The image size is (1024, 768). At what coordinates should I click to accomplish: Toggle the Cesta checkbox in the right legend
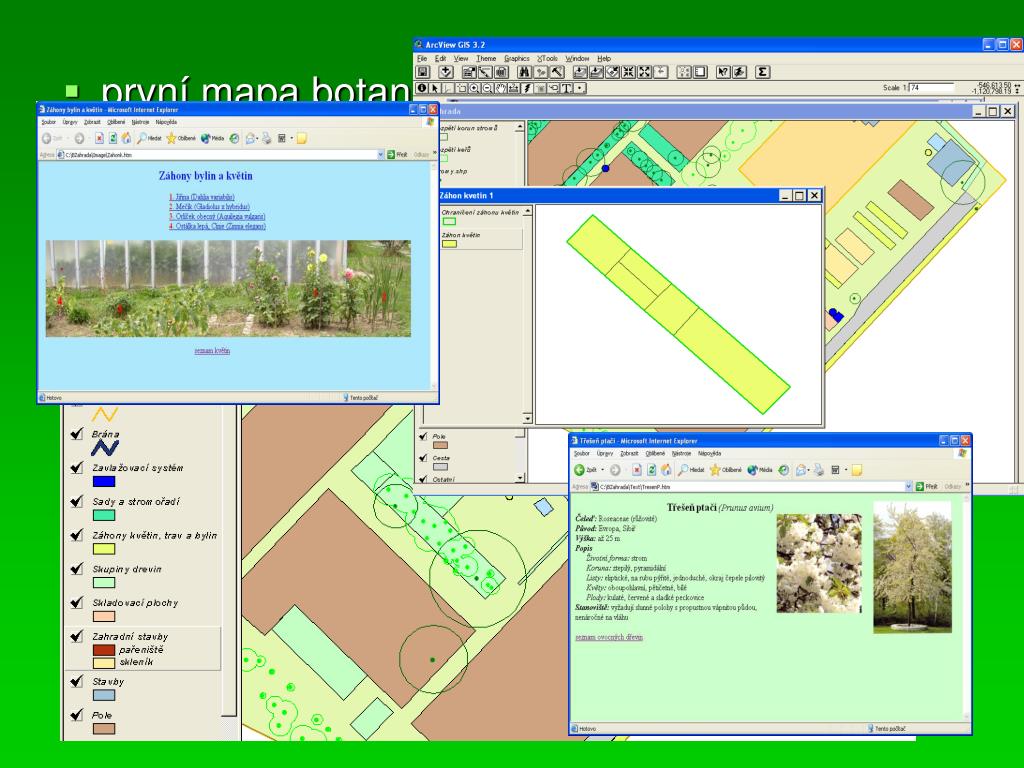click(x=423, y=458)
